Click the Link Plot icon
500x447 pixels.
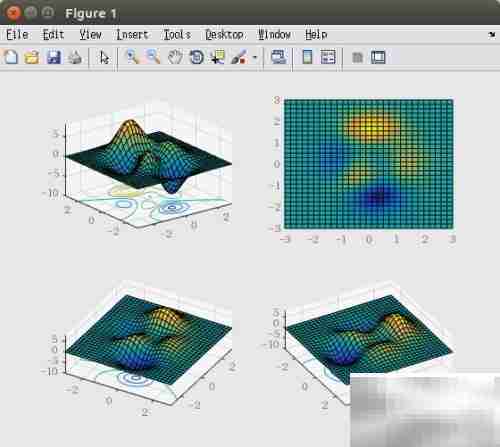point(279,57)
